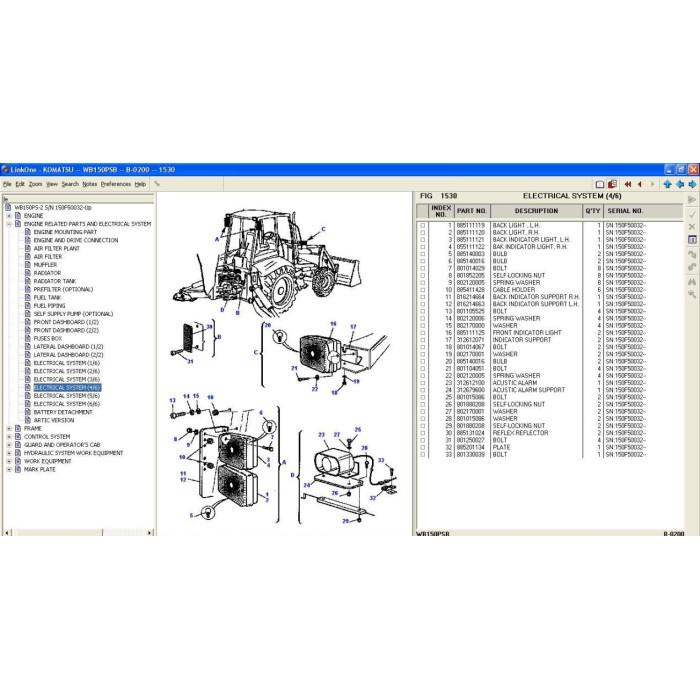Screen dimensions: 700x700
Task: Check the box for FRONT INDICATOR LIGHT row
Action: (x=422, y=333)
